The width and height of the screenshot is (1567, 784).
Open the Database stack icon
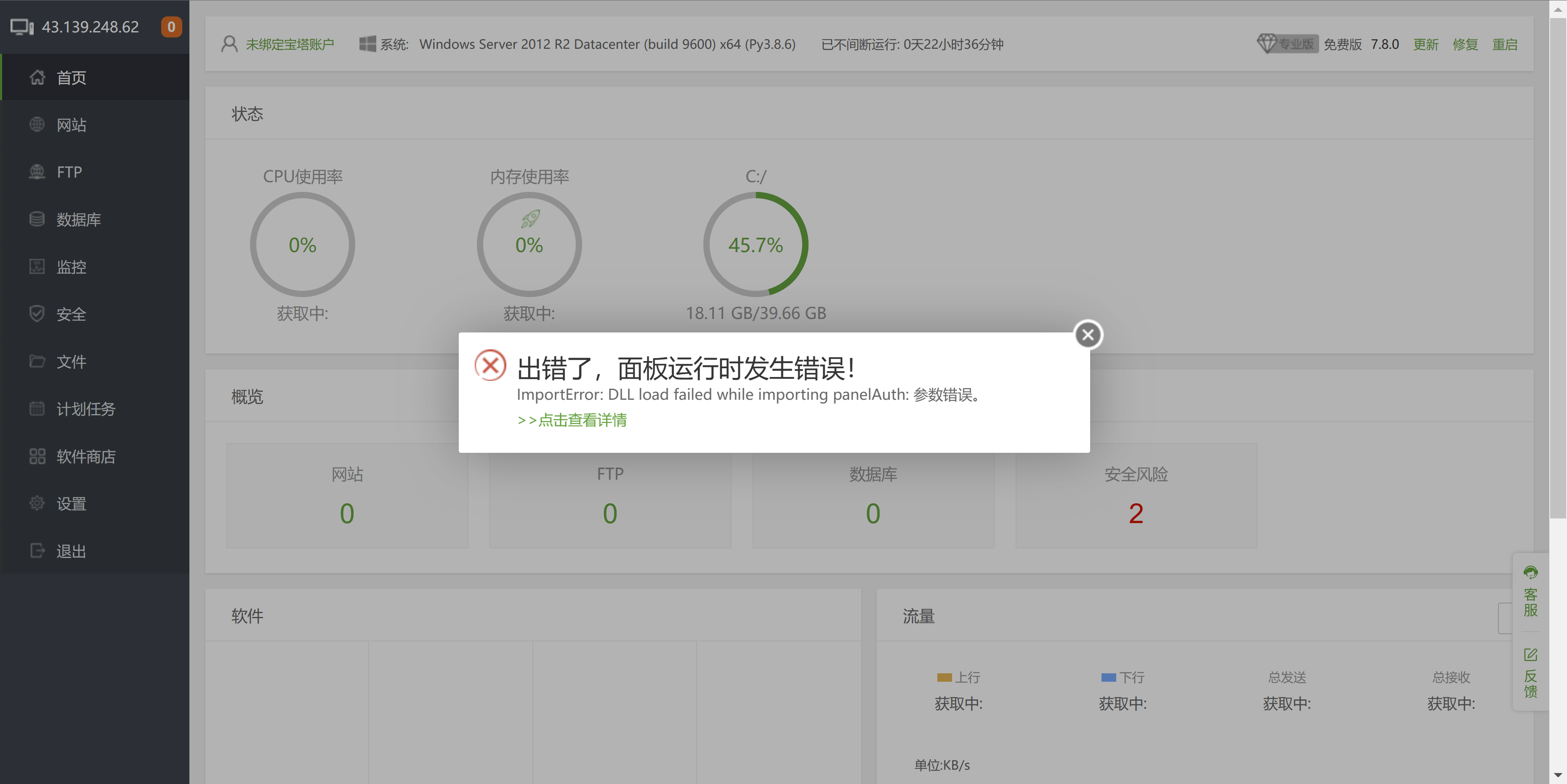point(37,219)
